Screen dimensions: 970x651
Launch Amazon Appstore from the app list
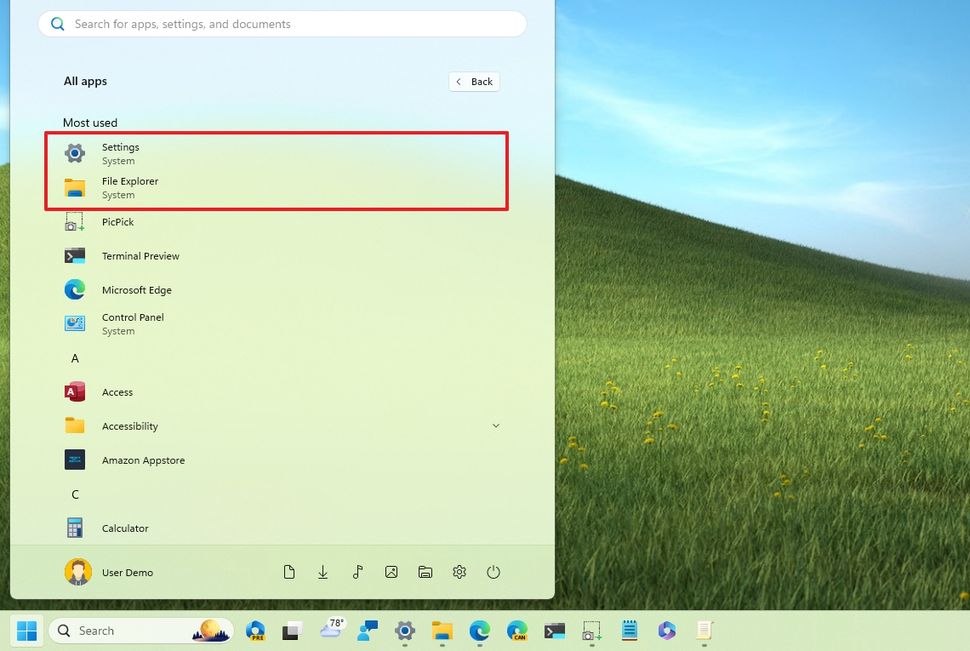point(143,460)
